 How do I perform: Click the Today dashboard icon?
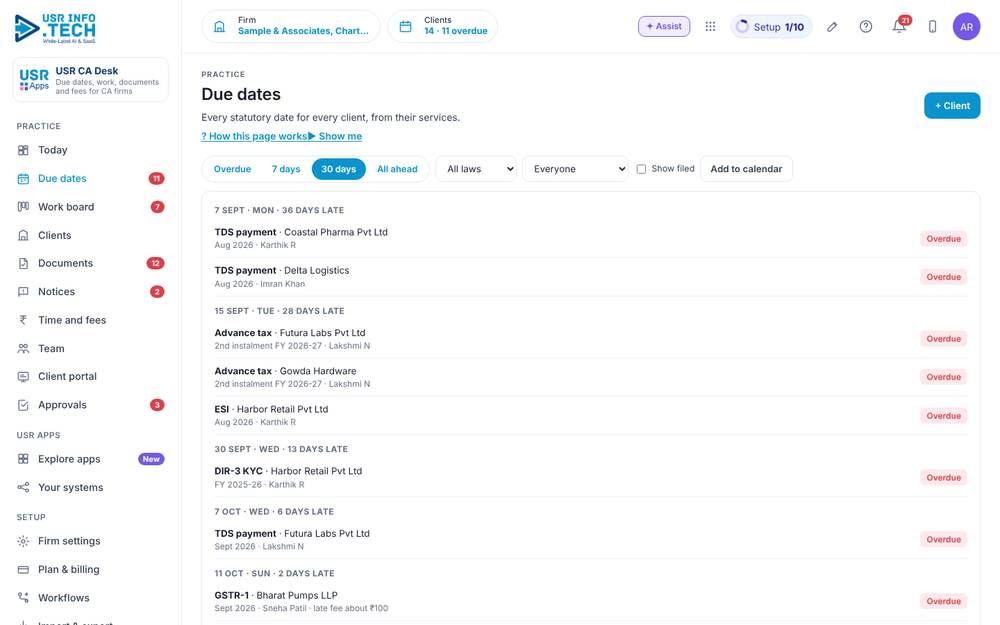point(23,151)
